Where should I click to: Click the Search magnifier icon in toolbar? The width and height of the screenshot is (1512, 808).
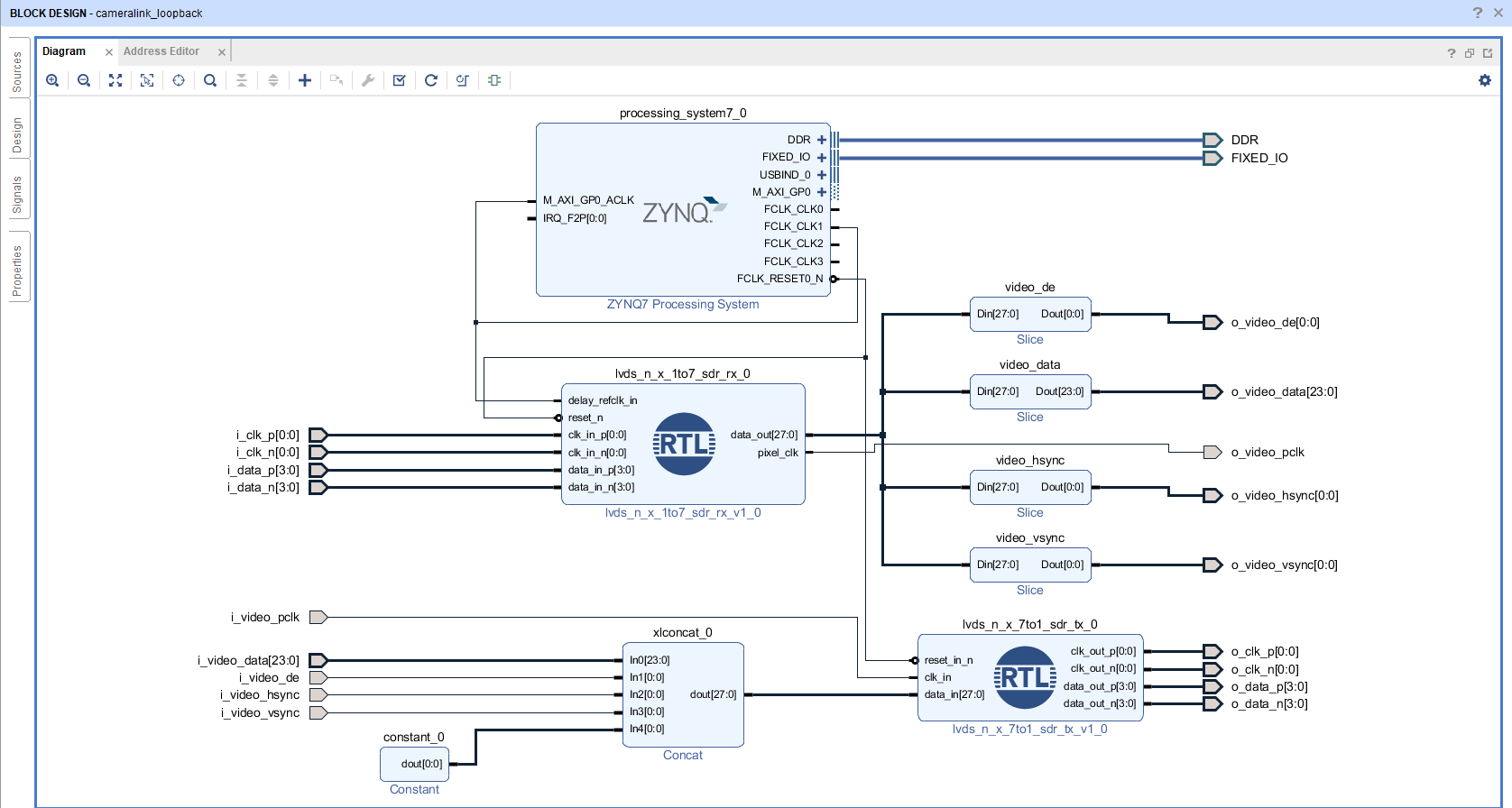point(210,80)
